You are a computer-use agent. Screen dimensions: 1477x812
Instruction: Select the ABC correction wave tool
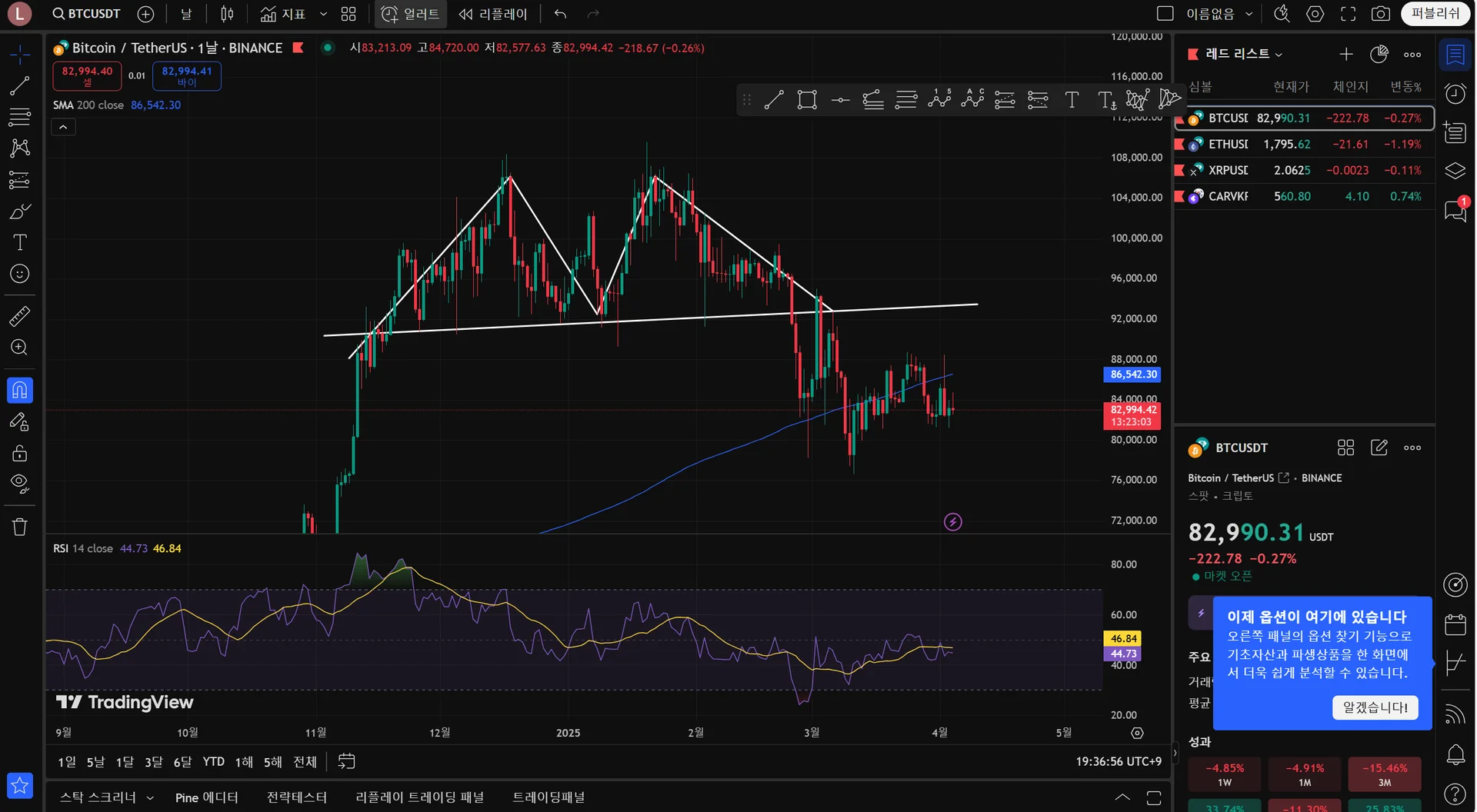[x=972, y=98]
